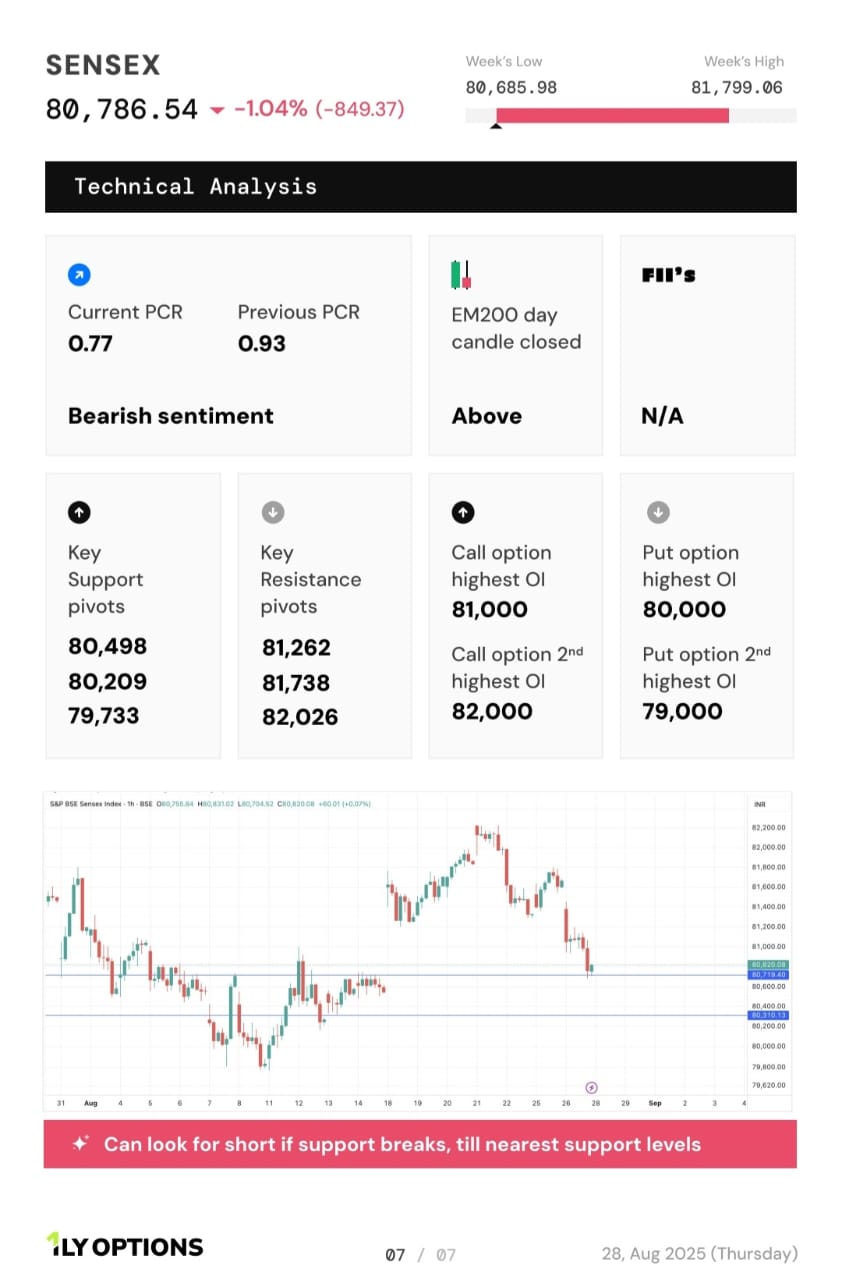
Task: Click the INR currency label on the chart
Action: 758,803
